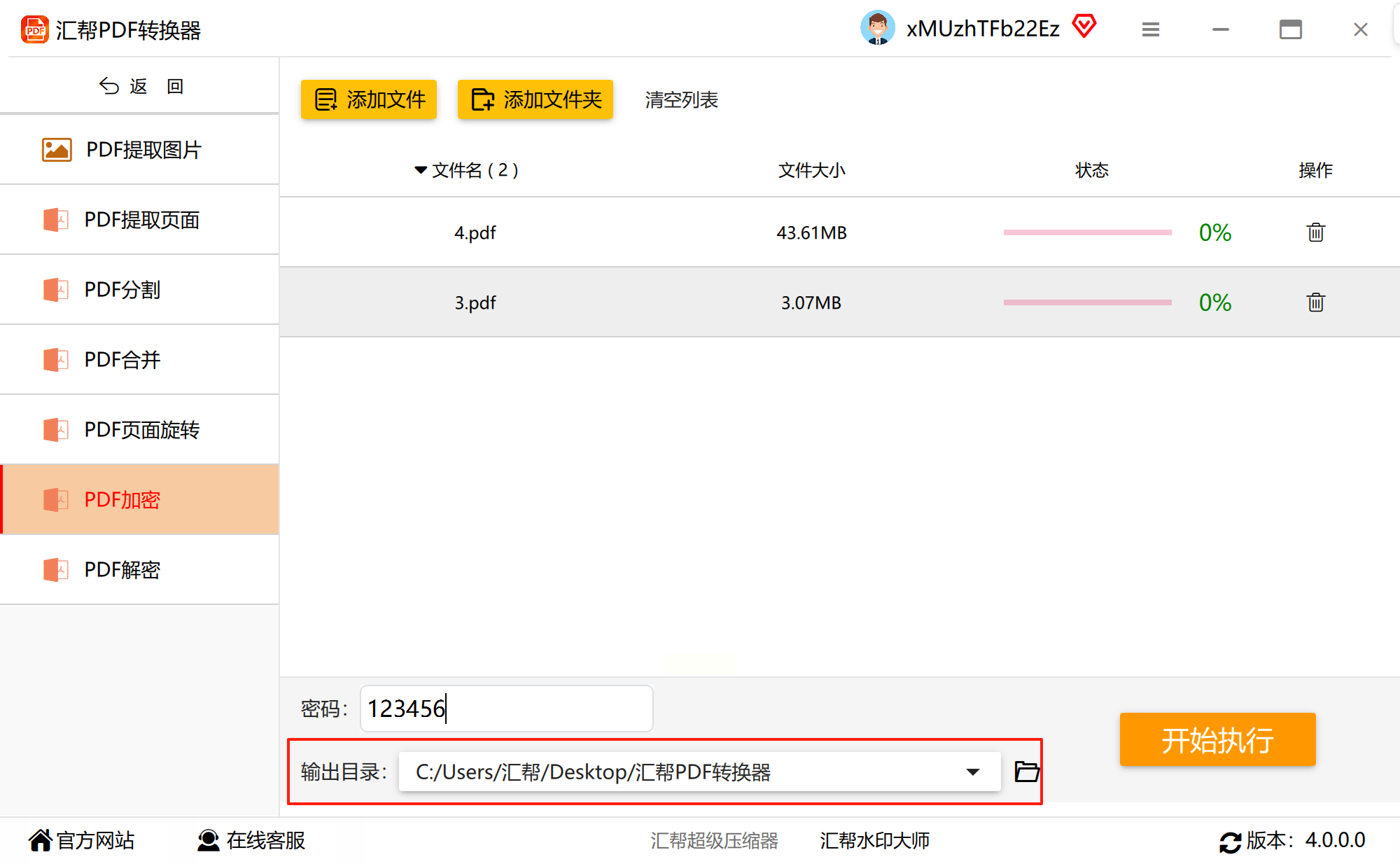The height and width of the screenshot is (864, 1400).
Task: Select the PDF加密 sidebar item
Action: [140, 500]
